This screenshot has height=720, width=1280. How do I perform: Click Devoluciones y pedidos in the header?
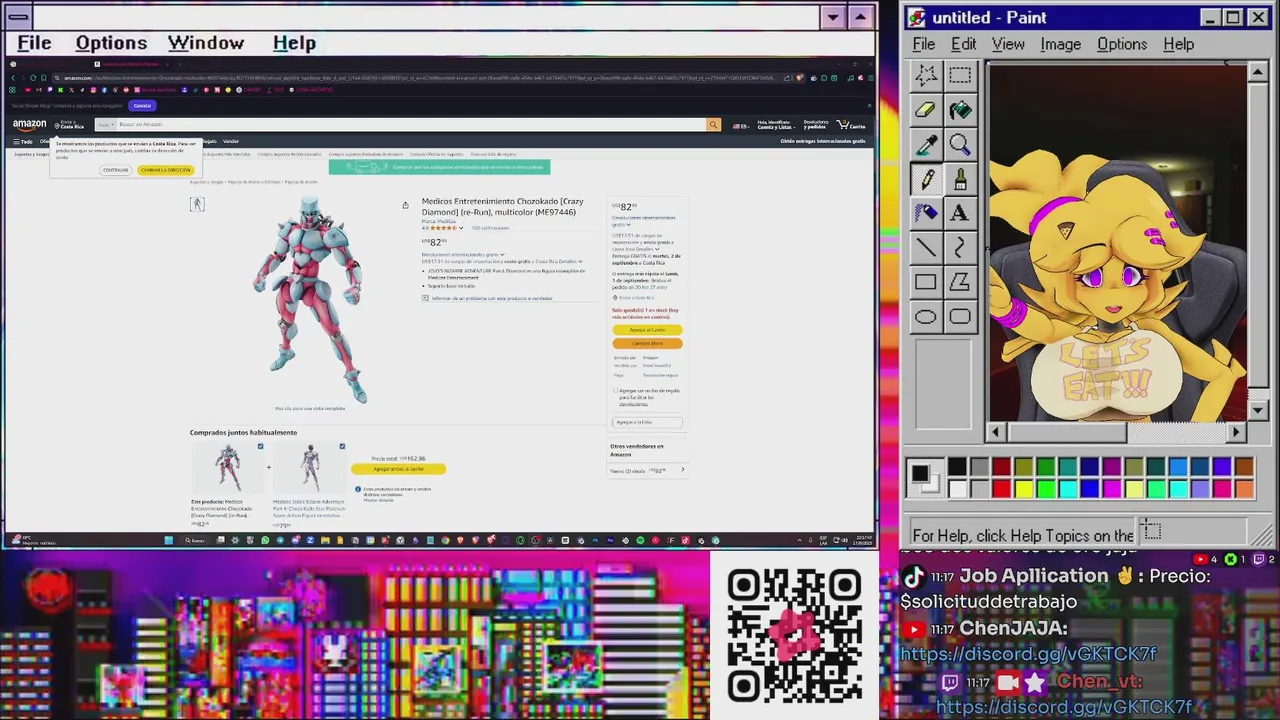coord(815,125)
